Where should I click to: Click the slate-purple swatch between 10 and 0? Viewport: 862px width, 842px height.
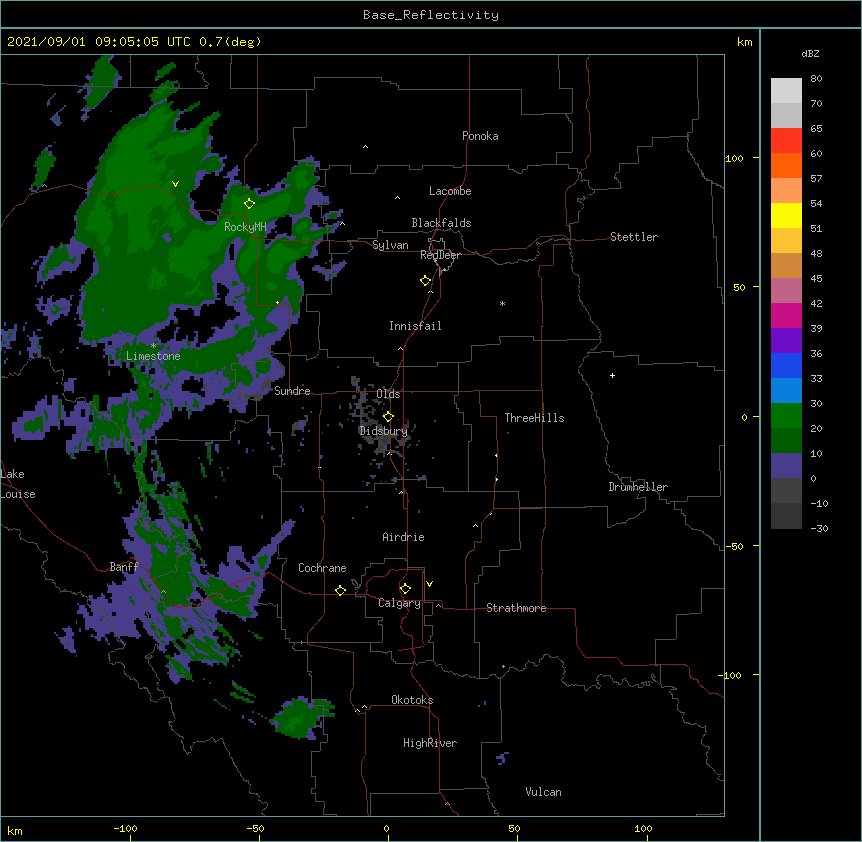coord(786,466)
